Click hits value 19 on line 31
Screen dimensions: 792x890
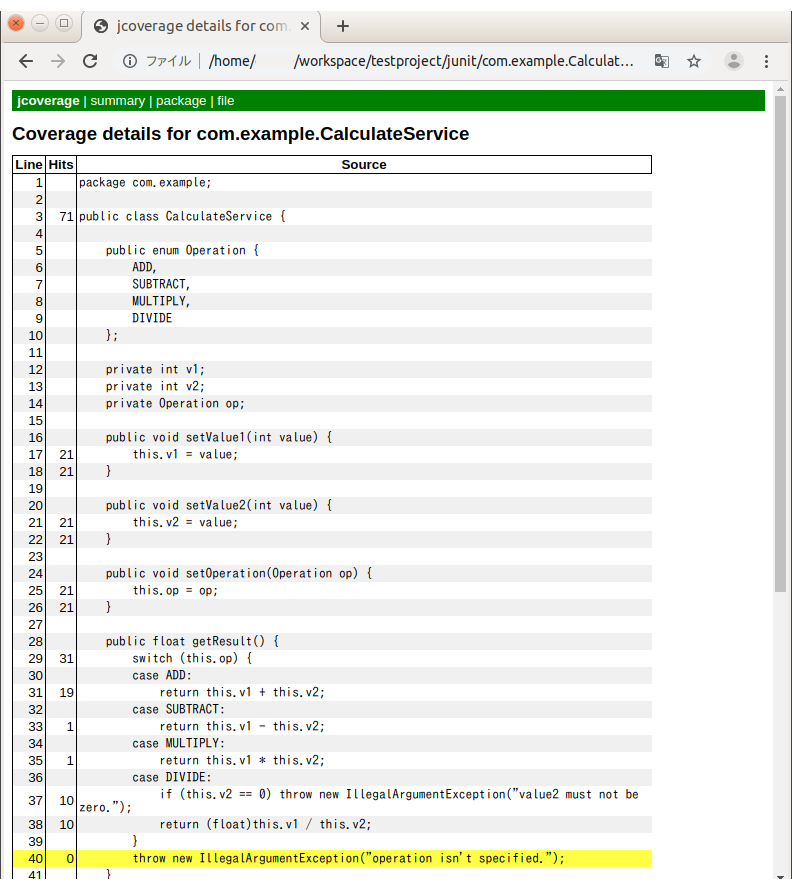66,693
